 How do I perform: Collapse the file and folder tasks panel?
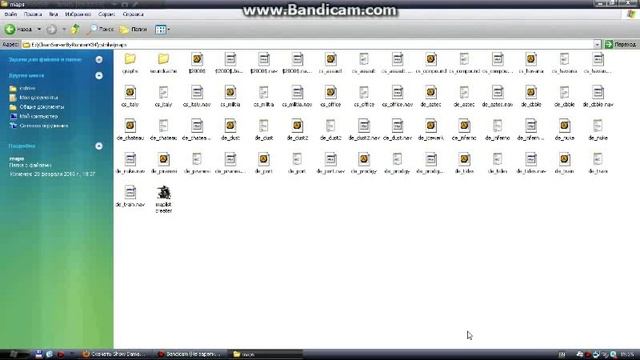click(x=99, y=60)
